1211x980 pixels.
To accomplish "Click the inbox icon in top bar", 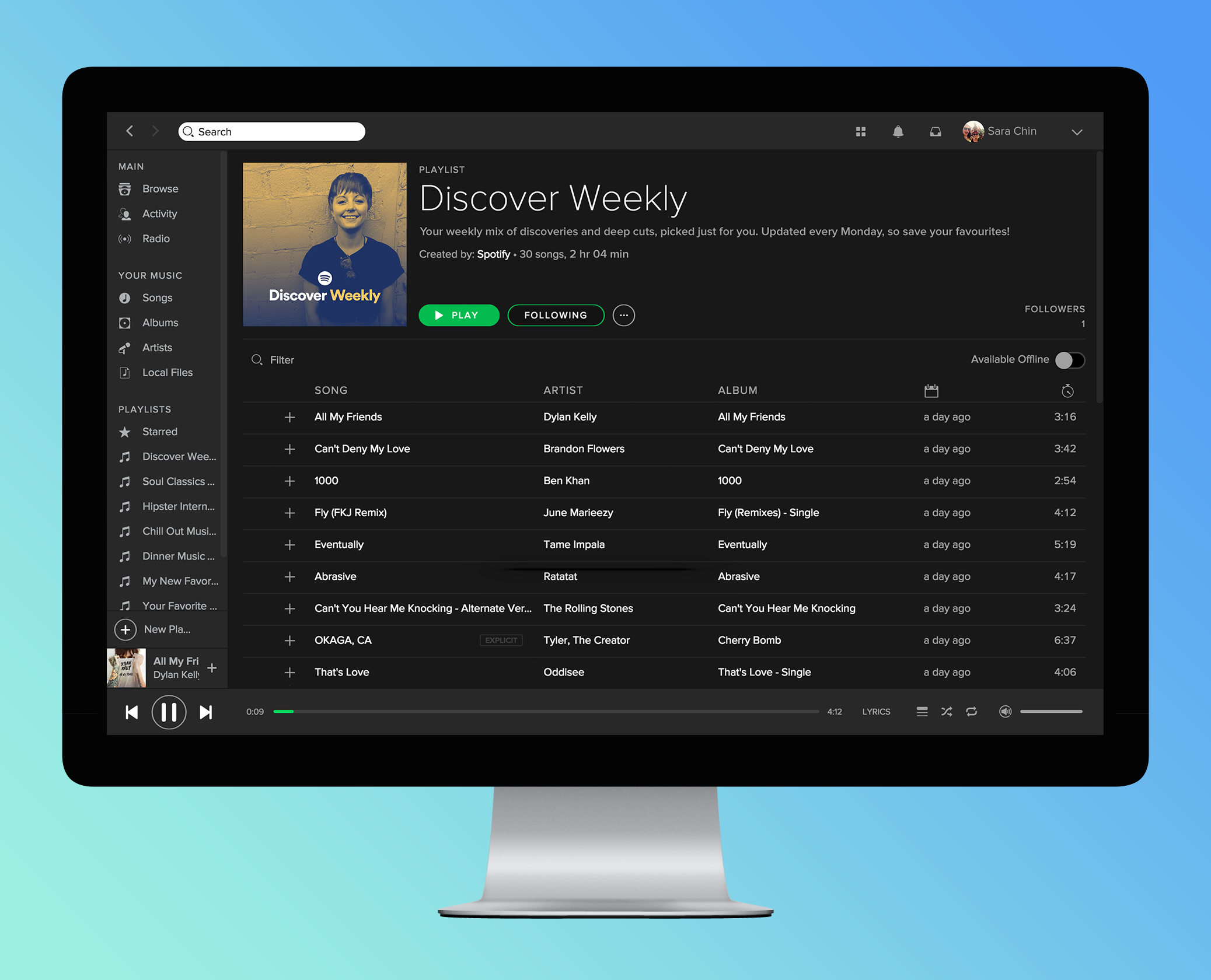I will click(935, 131).
